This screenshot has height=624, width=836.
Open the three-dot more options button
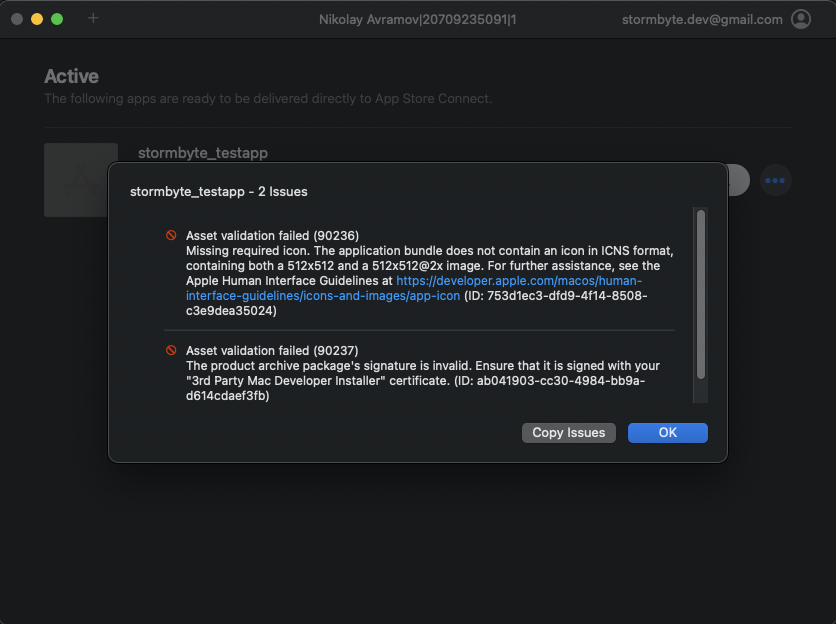click(x=775, y=180)
